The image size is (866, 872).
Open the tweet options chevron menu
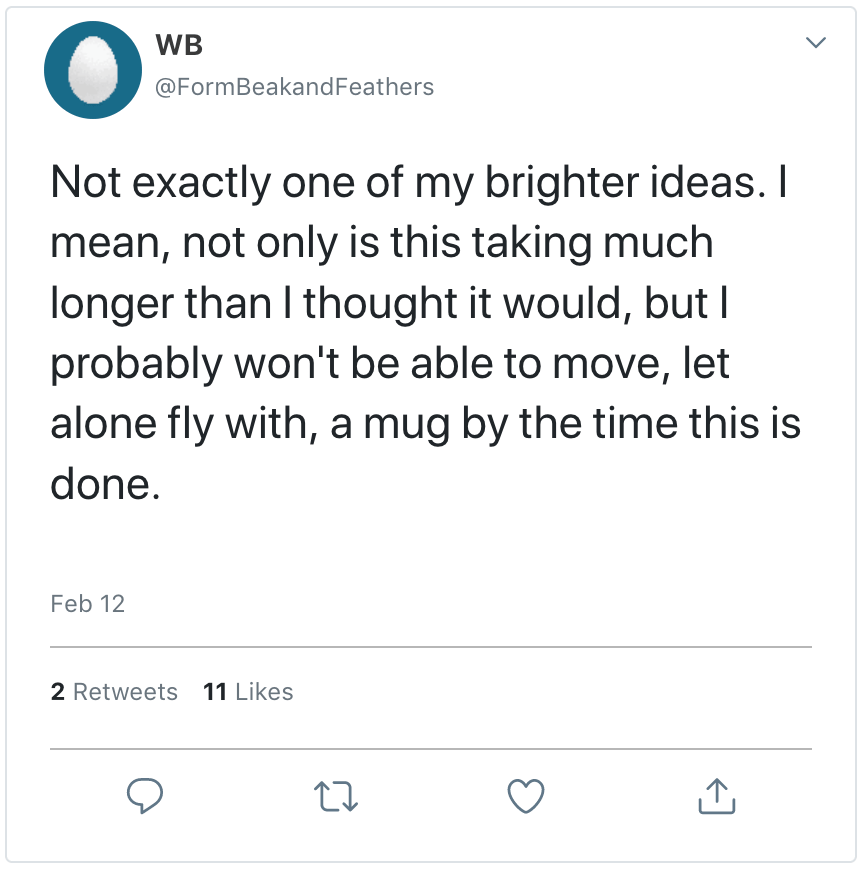click(x=816, y=44)
